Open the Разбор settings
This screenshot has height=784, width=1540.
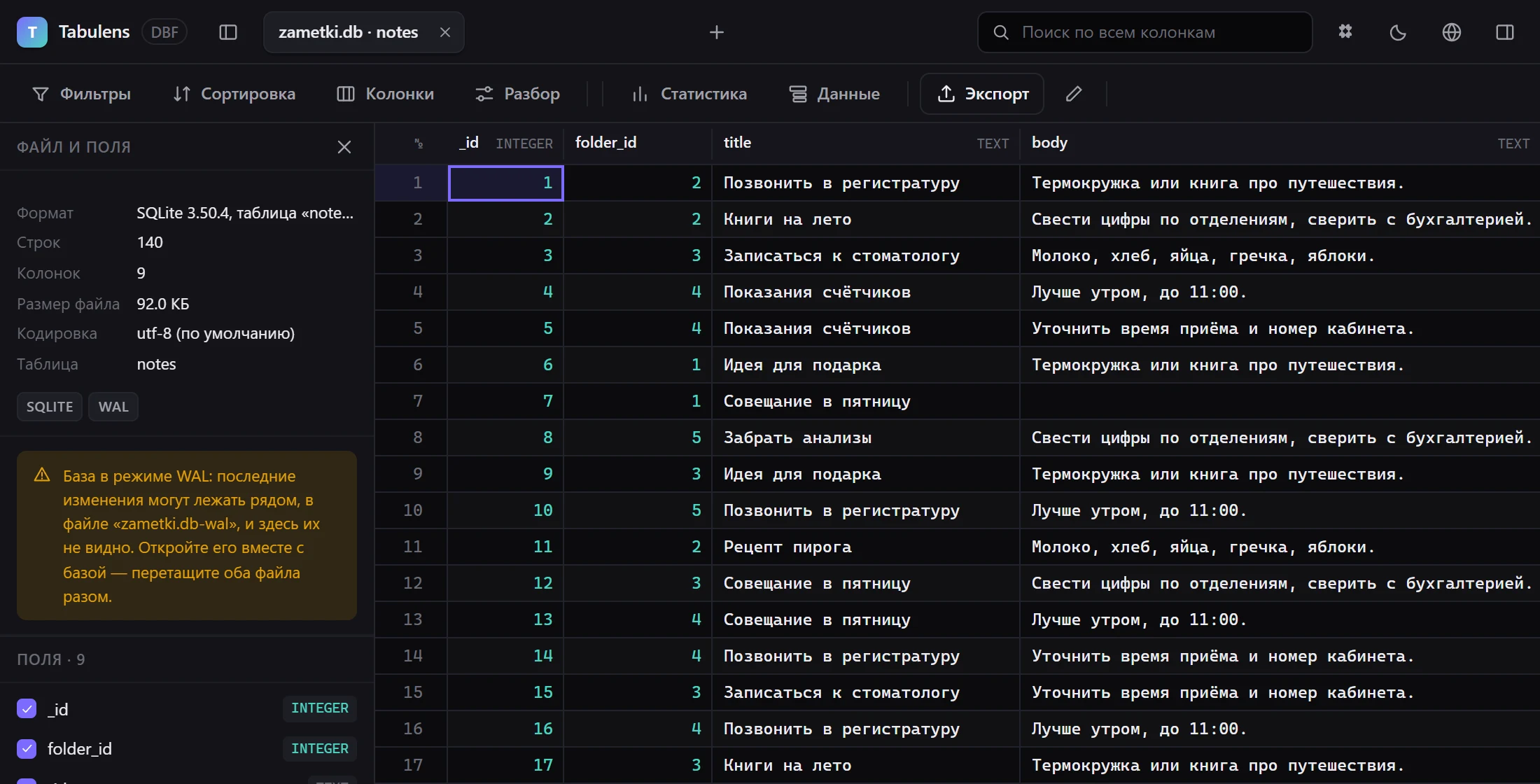[518, 94]
